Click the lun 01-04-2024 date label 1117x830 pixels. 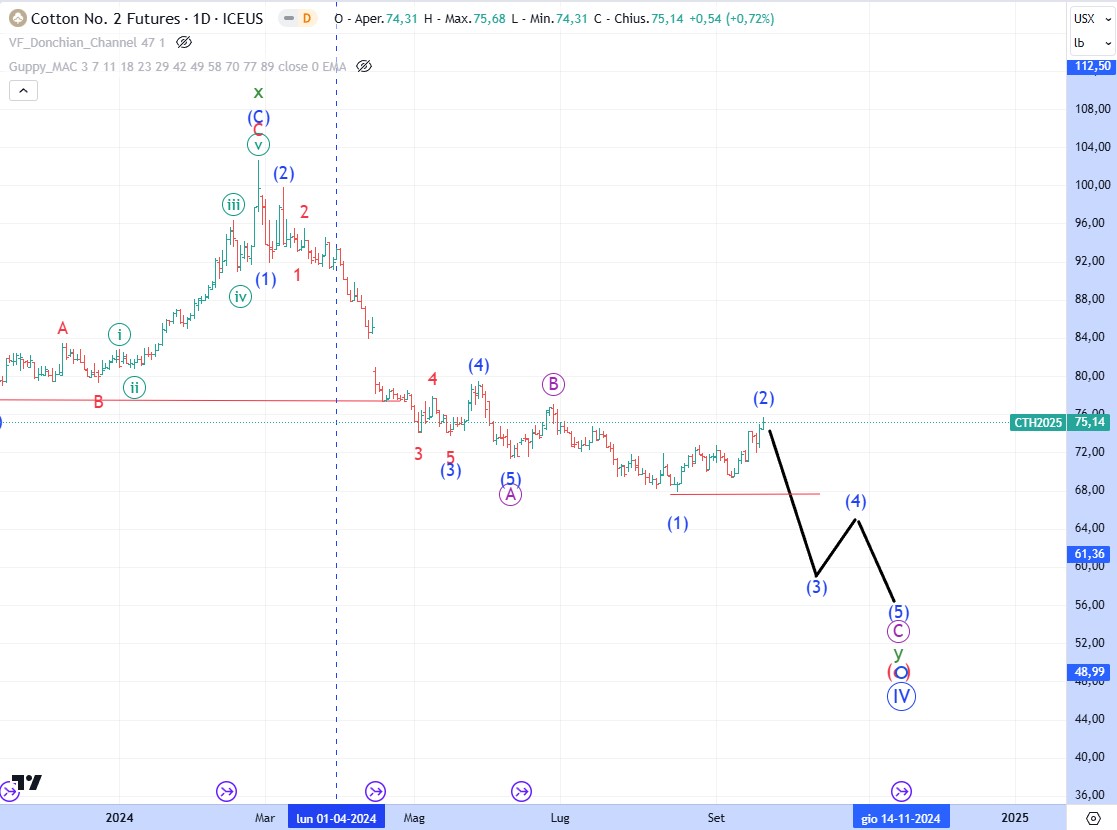336,818
